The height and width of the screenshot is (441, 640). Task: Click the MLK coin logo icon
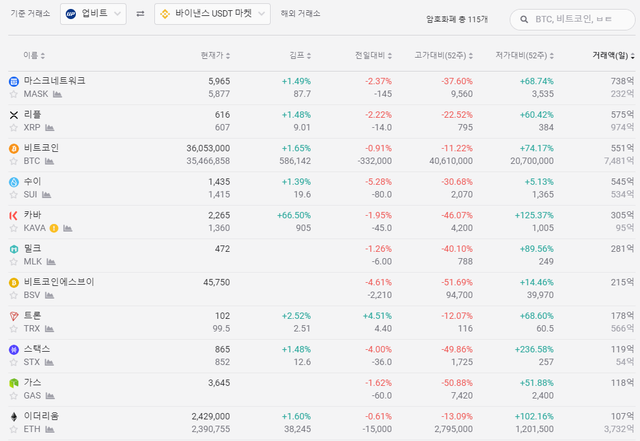[x=14, y=249]
